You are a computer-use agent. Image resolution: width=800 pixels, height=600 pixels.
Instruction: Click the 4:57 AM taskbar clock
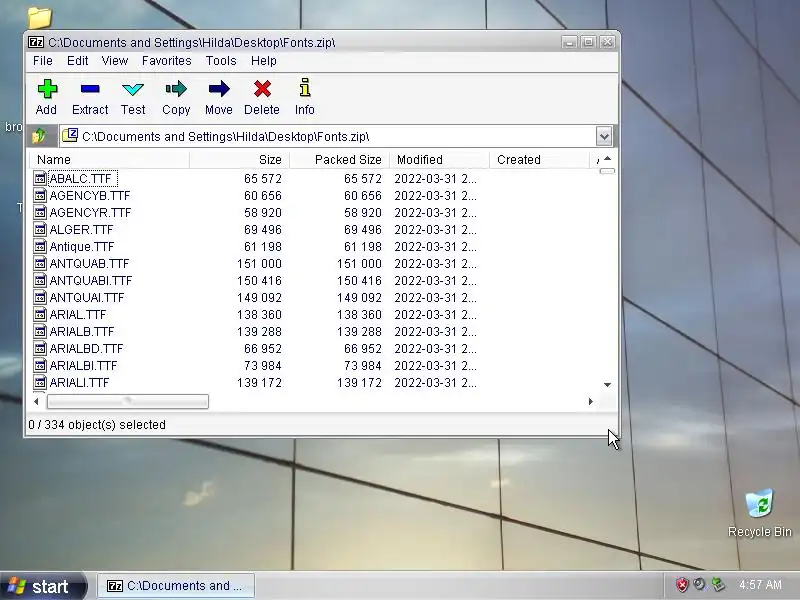click(760, 585)
